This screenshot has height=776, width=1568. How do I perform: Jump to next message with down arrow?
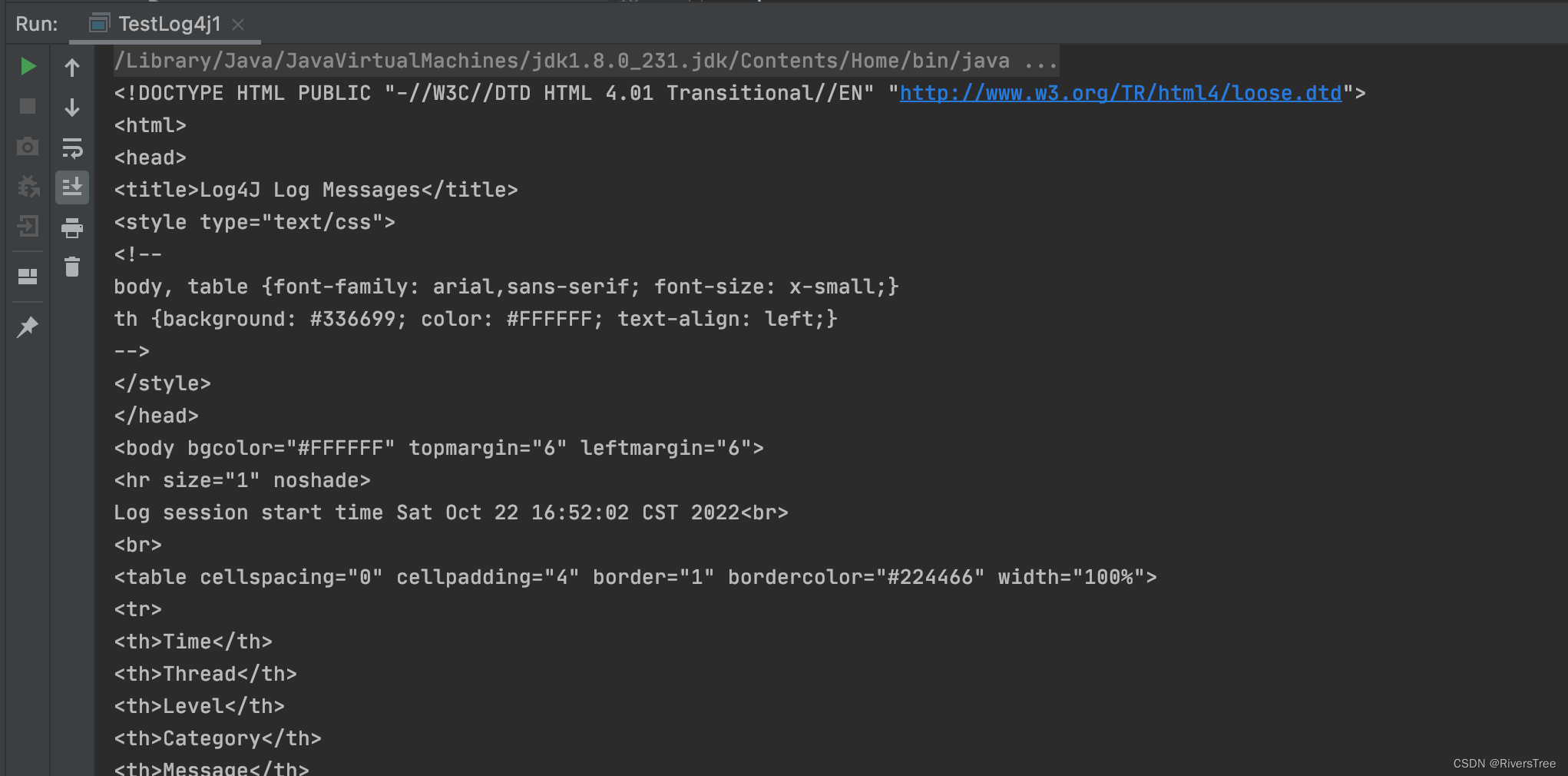pyautogui.click(x=72, y=107)
